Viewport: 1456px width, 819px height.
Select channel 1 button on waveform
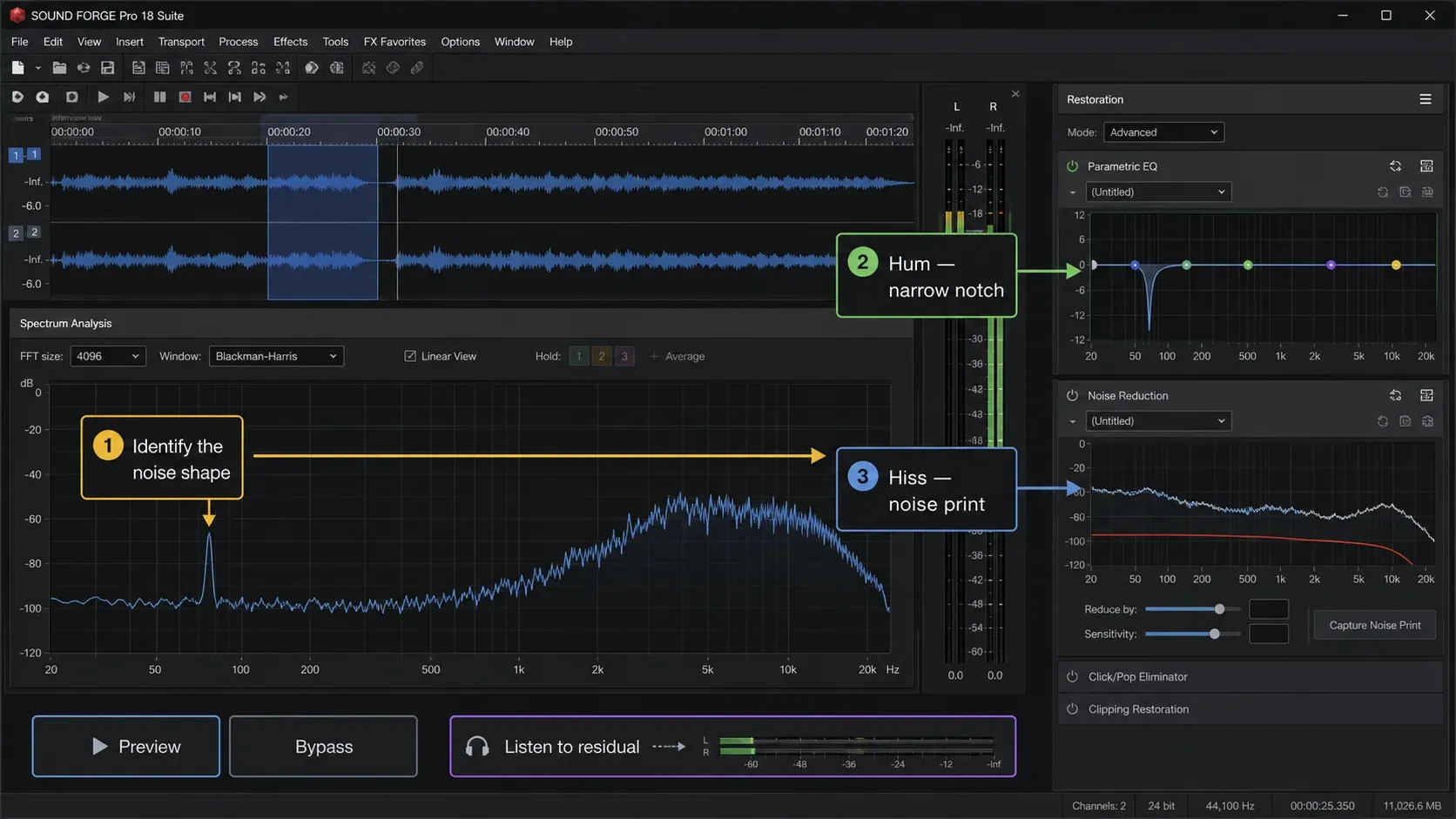(16, 156)
